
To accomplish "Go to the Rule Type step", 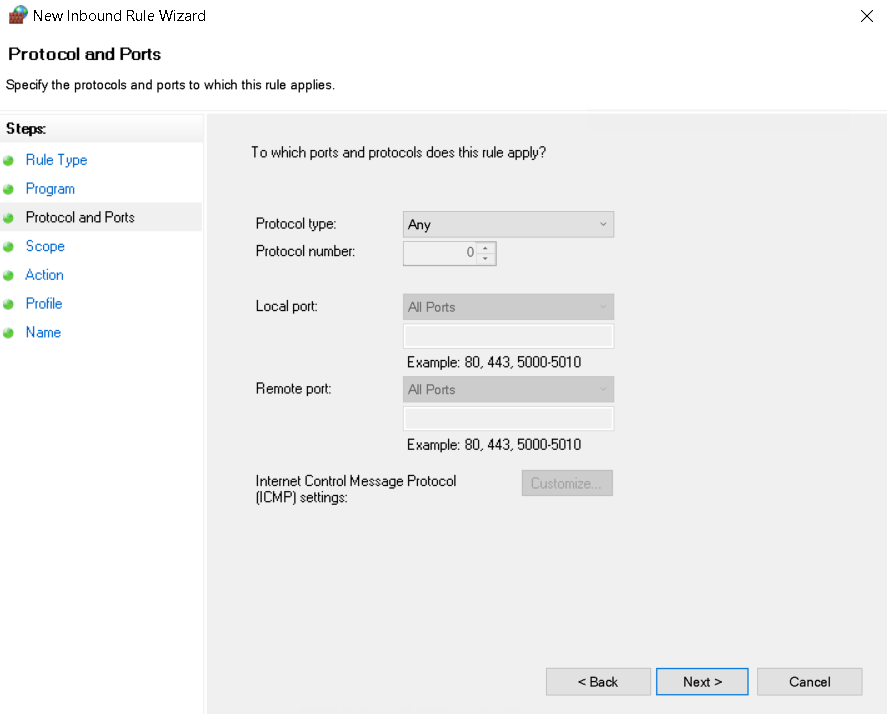I will tap(56, 160).
